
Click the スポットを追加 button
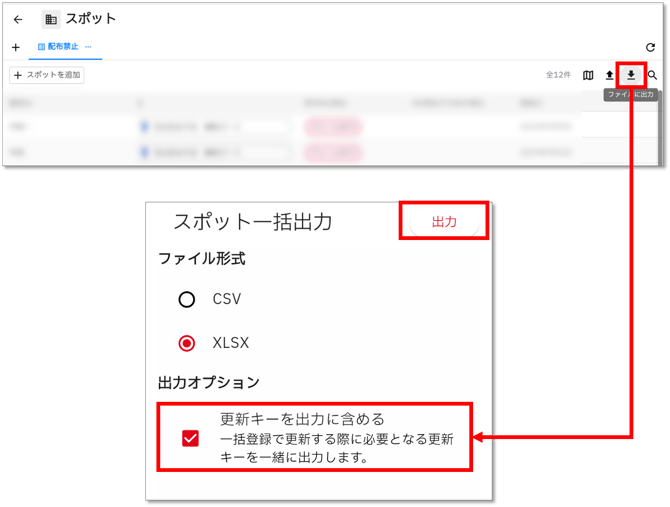point(47,75)
